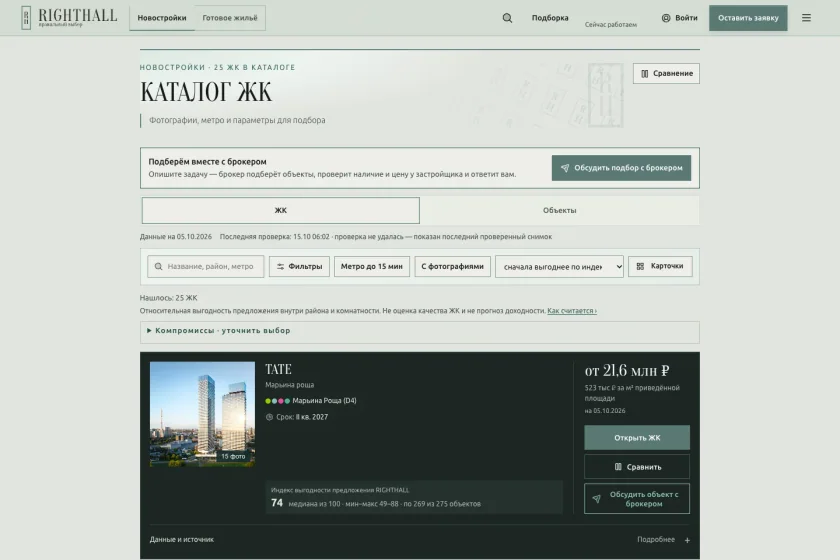Open the sort order dropdown
This screenshot has height=560, width=840.
pos(559,266)
